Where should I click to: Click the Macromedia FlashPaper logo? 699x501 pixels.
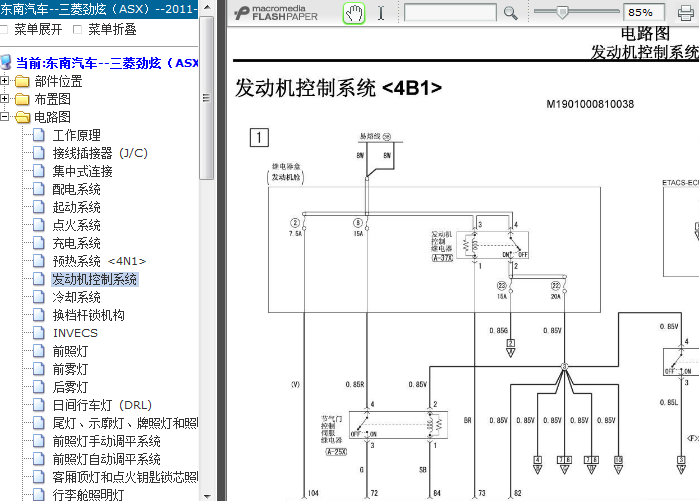point(275,13)
